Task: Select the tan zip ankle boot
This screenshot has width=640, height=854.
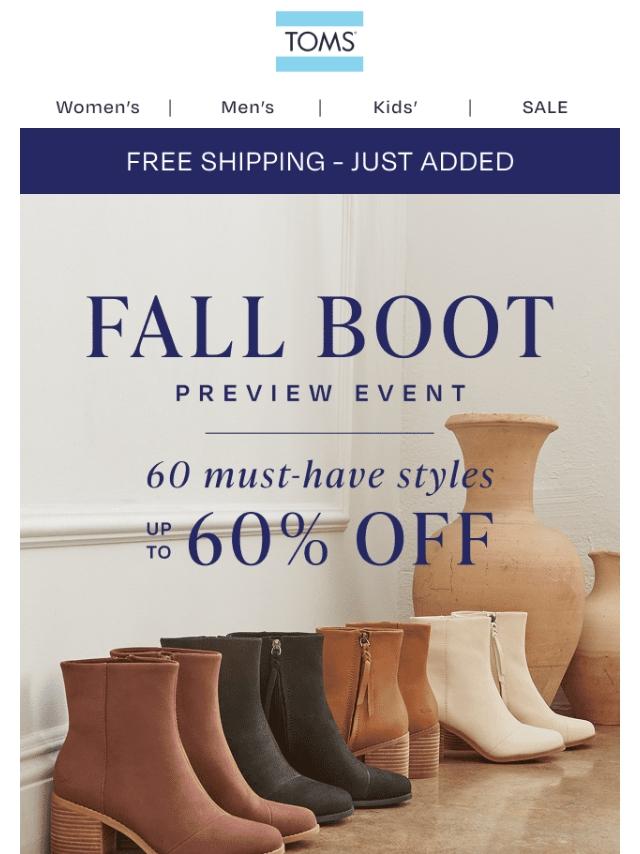Action: tap(376, 697)
